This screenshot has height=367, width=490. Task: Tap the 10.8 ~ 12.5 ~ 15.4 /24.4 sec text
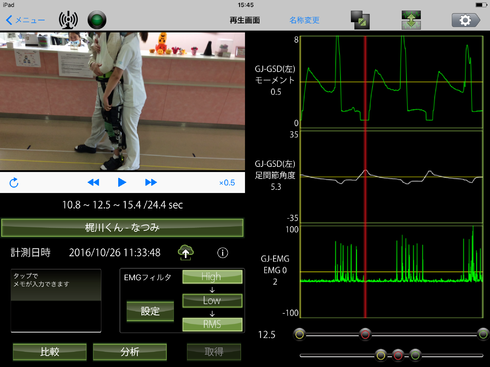pyautogui.click(x=123, y=205)
